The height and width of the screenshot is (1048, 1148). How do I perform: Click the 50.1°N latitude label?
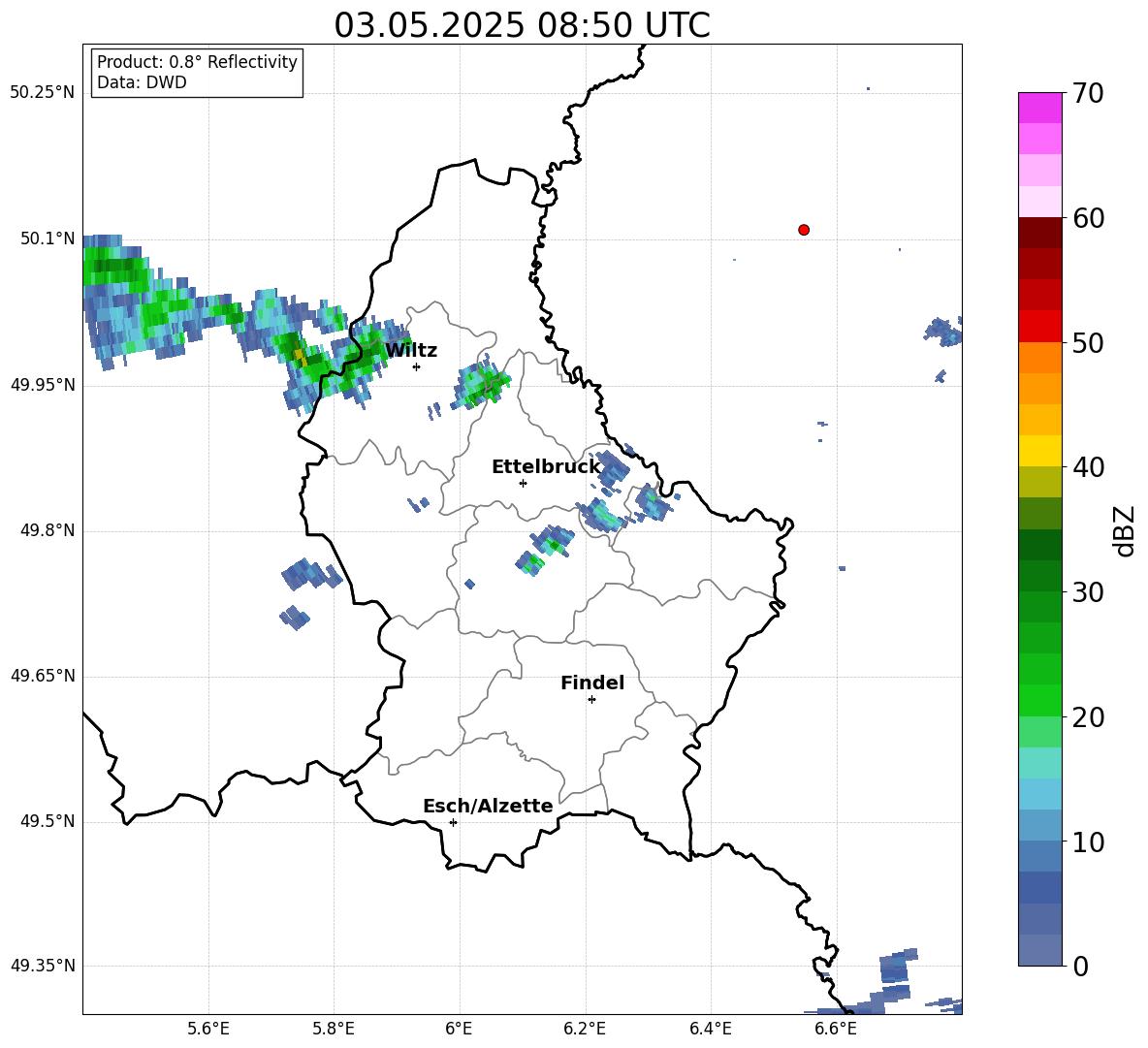click(x=47, y=238)
